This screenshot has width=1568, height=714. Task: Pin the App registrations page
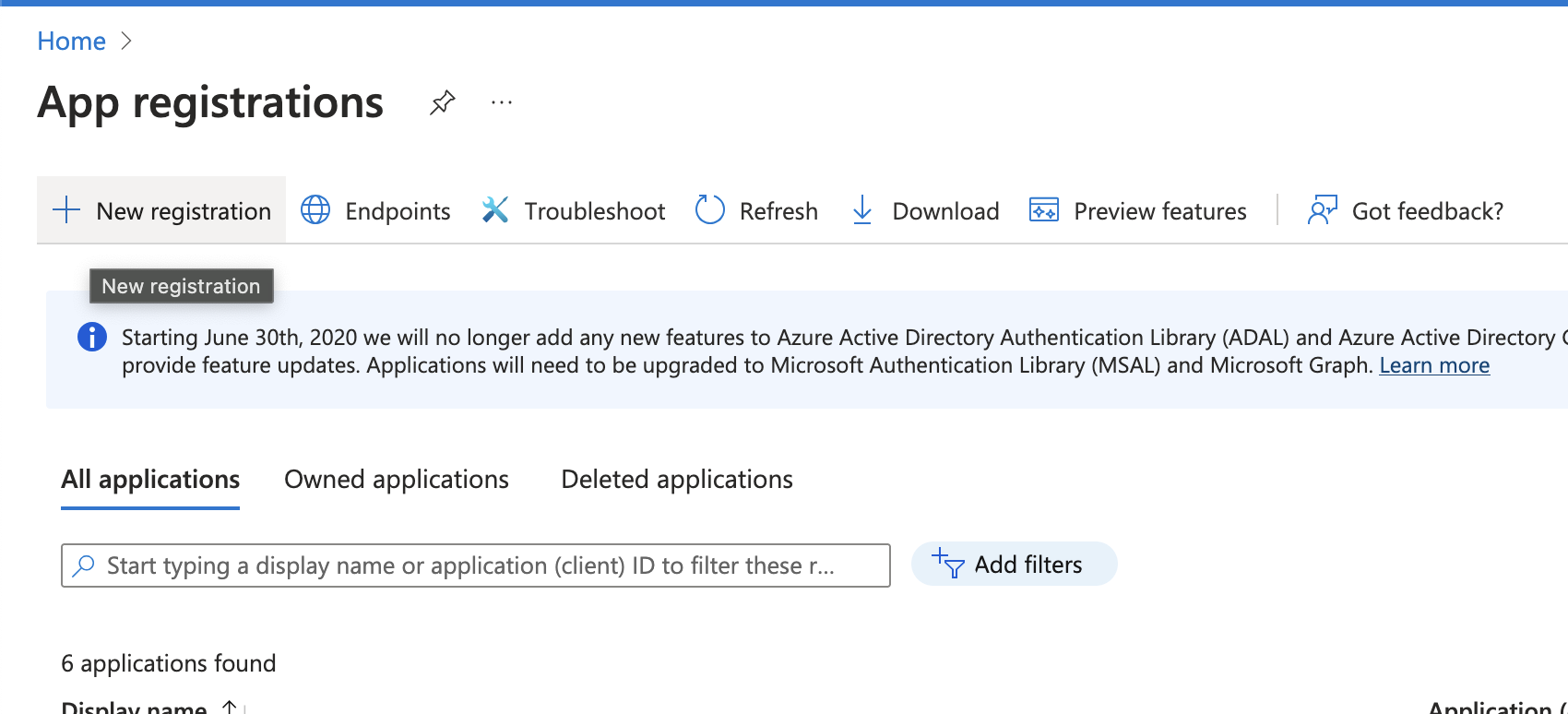[443, 102]
